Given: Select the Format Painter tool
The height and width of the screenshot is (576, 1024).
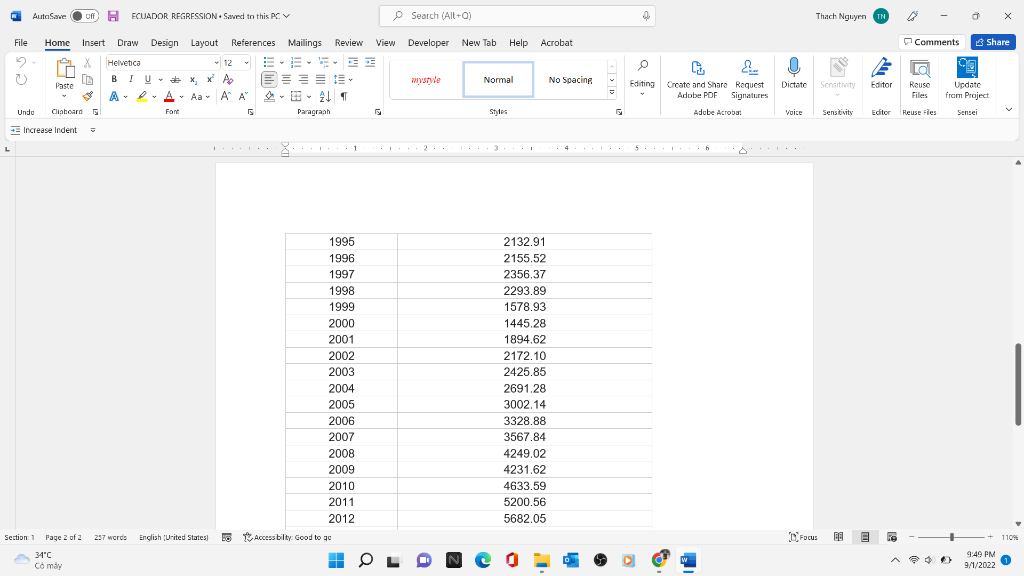Looking at the screenshot, I should [88, 96].
